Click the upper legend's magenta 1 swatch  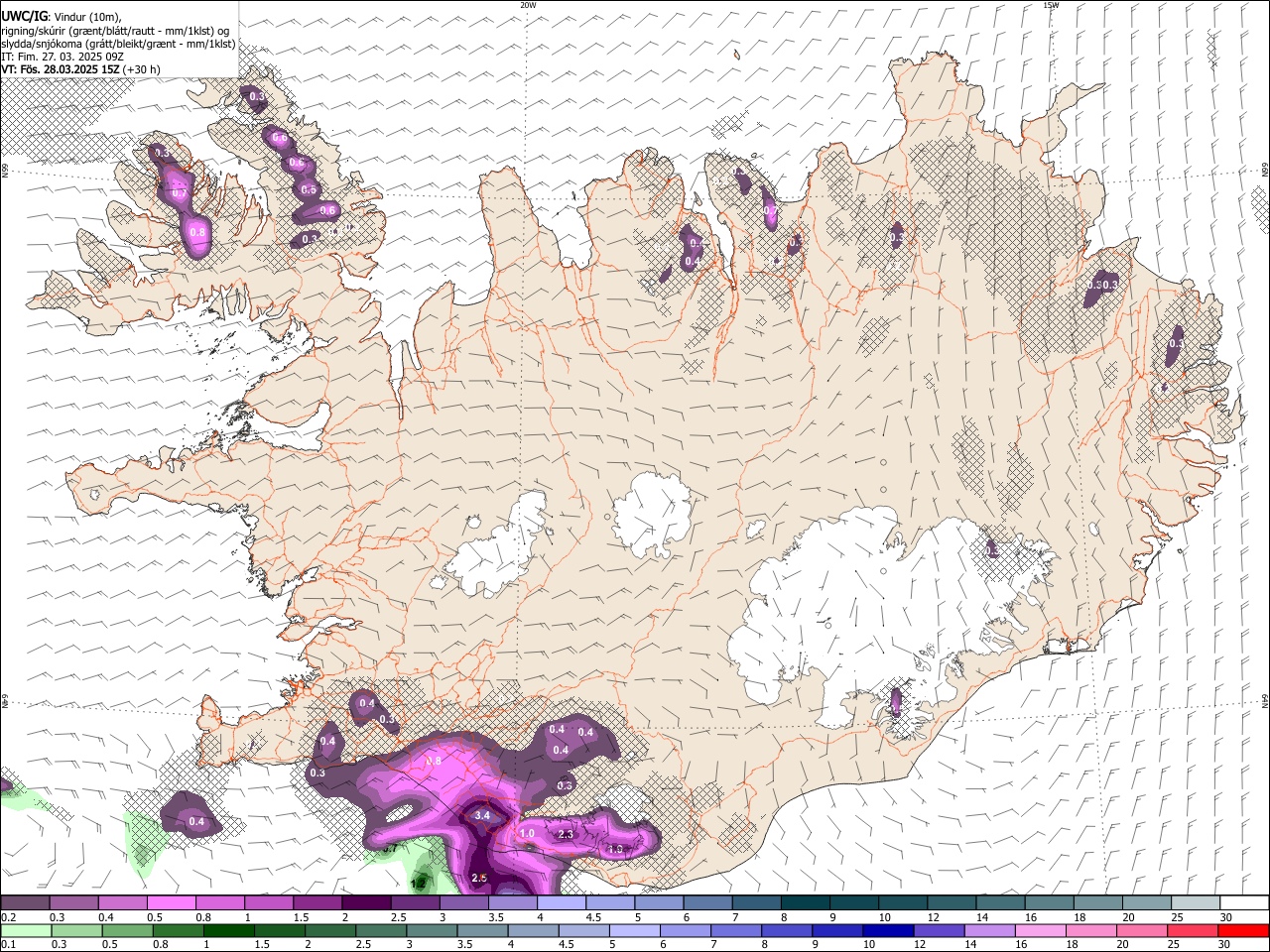pos(269,902)
